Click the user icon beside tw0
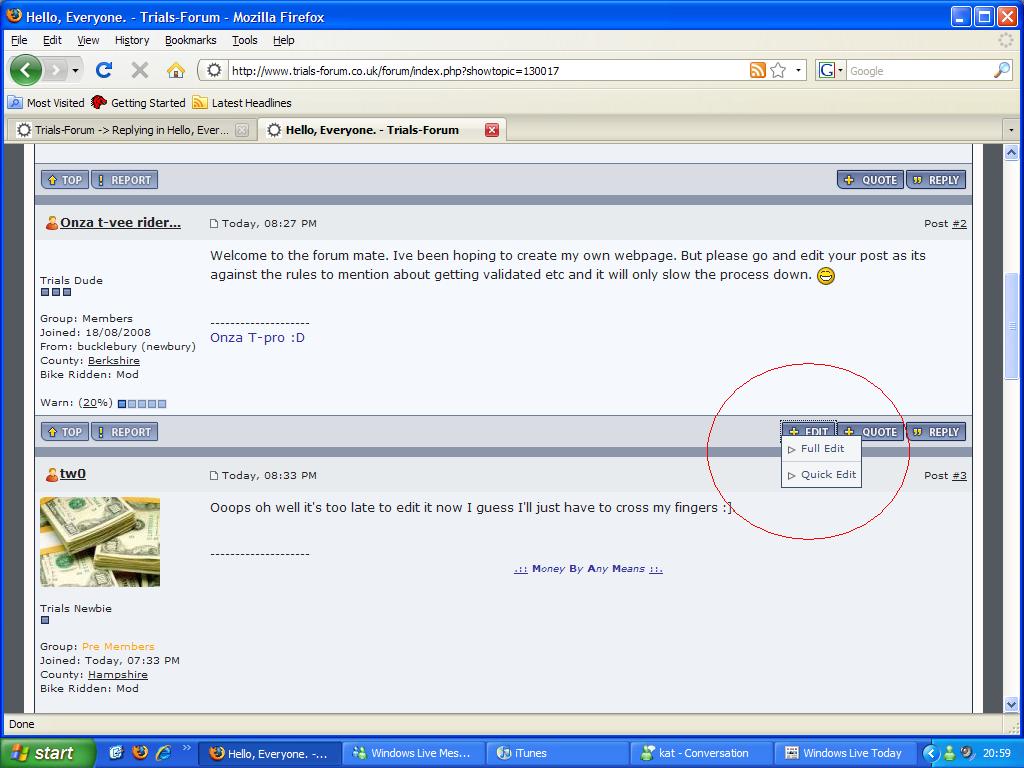The image size is (1024, 768). [x=52, y=475]
